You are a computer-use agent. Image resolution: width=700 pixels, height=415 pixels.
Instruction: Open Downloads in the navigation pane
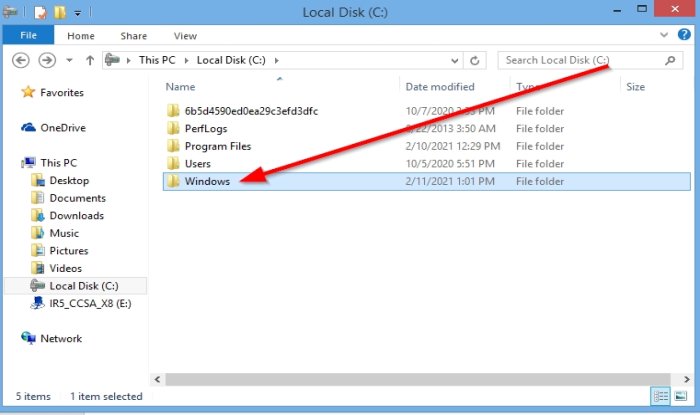point(77,216)
